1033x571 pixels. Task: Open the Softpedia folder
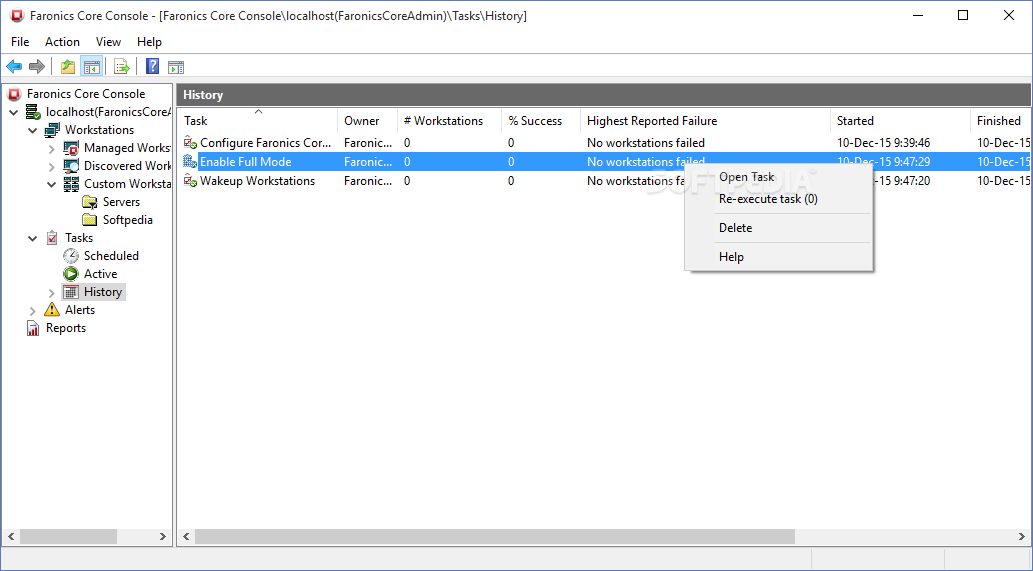(x=128, y=220)
